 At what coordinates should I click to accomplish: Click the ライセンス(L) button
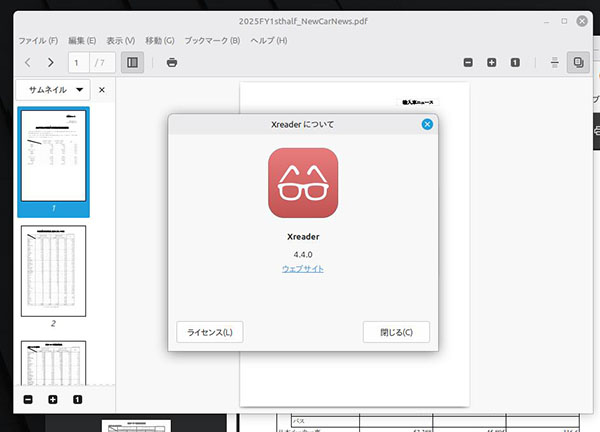coord(209,332)
